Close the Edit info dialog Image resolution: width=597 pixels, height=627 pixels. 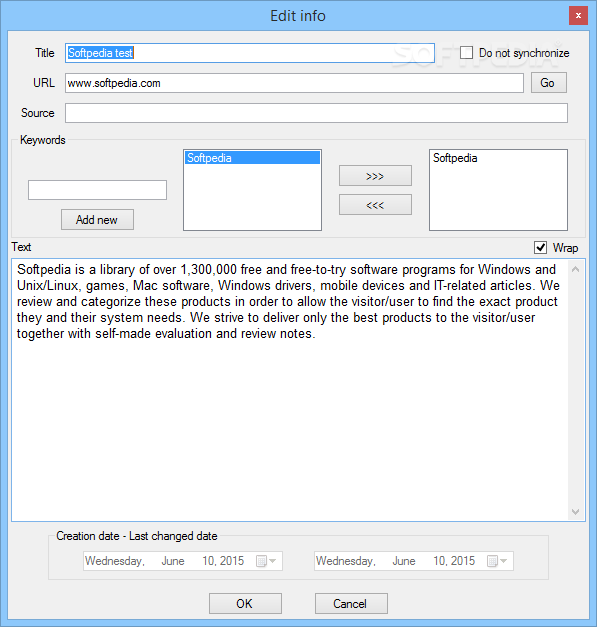pyautogui.click(x=578, y=16)
